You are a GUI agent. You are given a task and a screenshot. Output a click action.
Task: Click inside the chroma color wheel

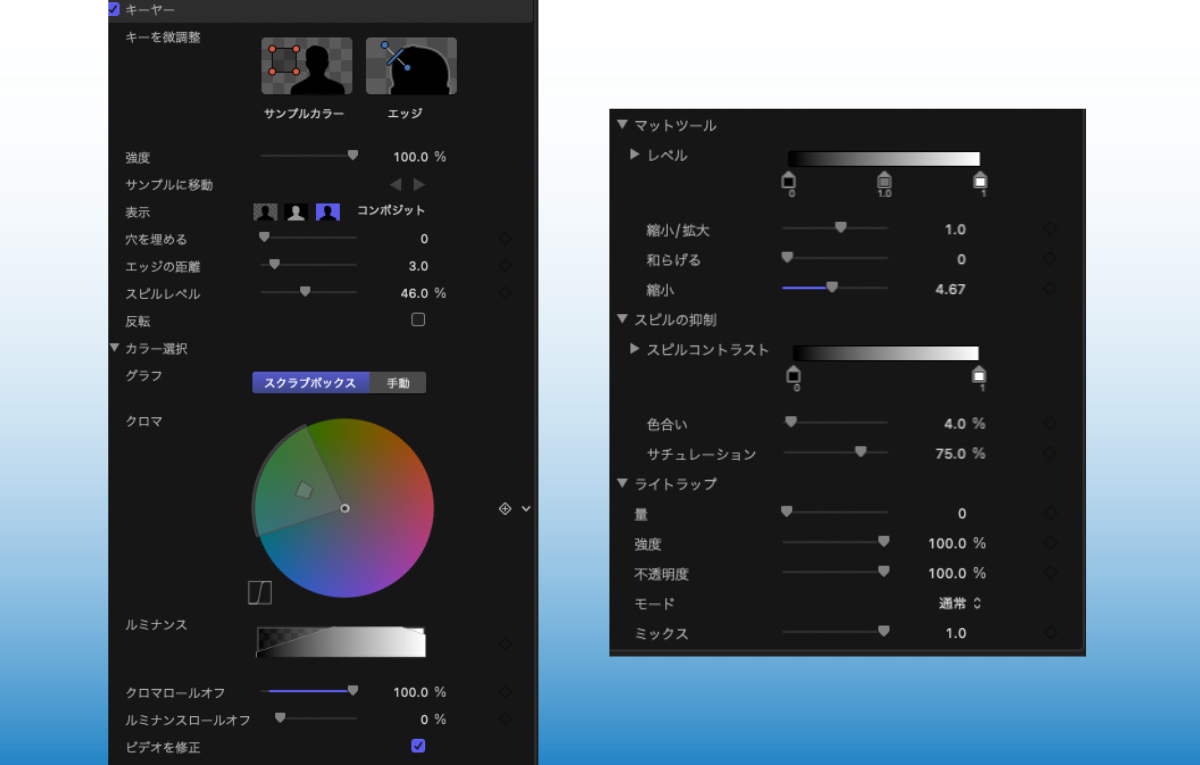pyautogui.click(x=345, y=508)
